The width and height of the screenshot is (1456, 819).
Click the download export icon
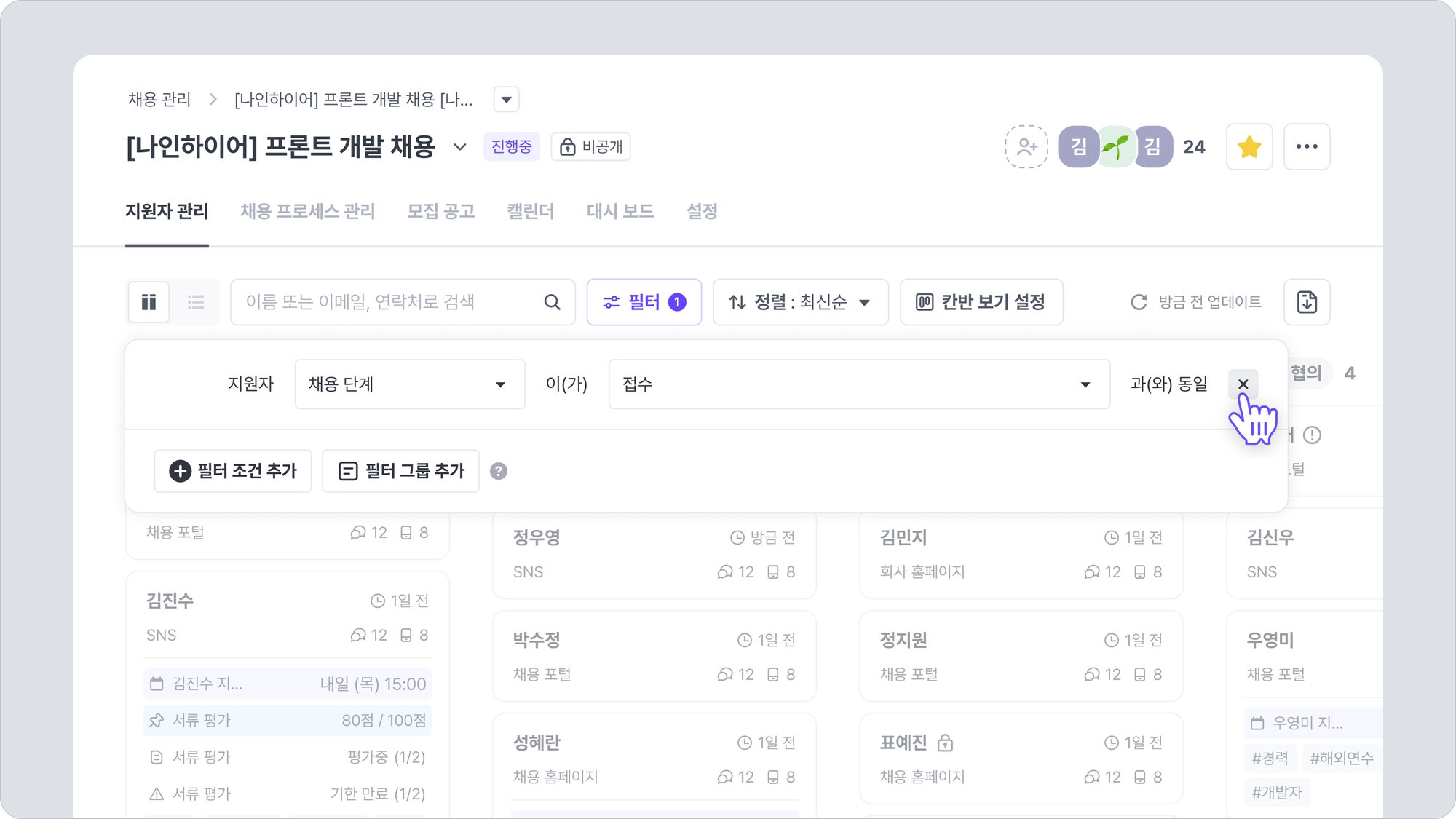pos(1307,302)
